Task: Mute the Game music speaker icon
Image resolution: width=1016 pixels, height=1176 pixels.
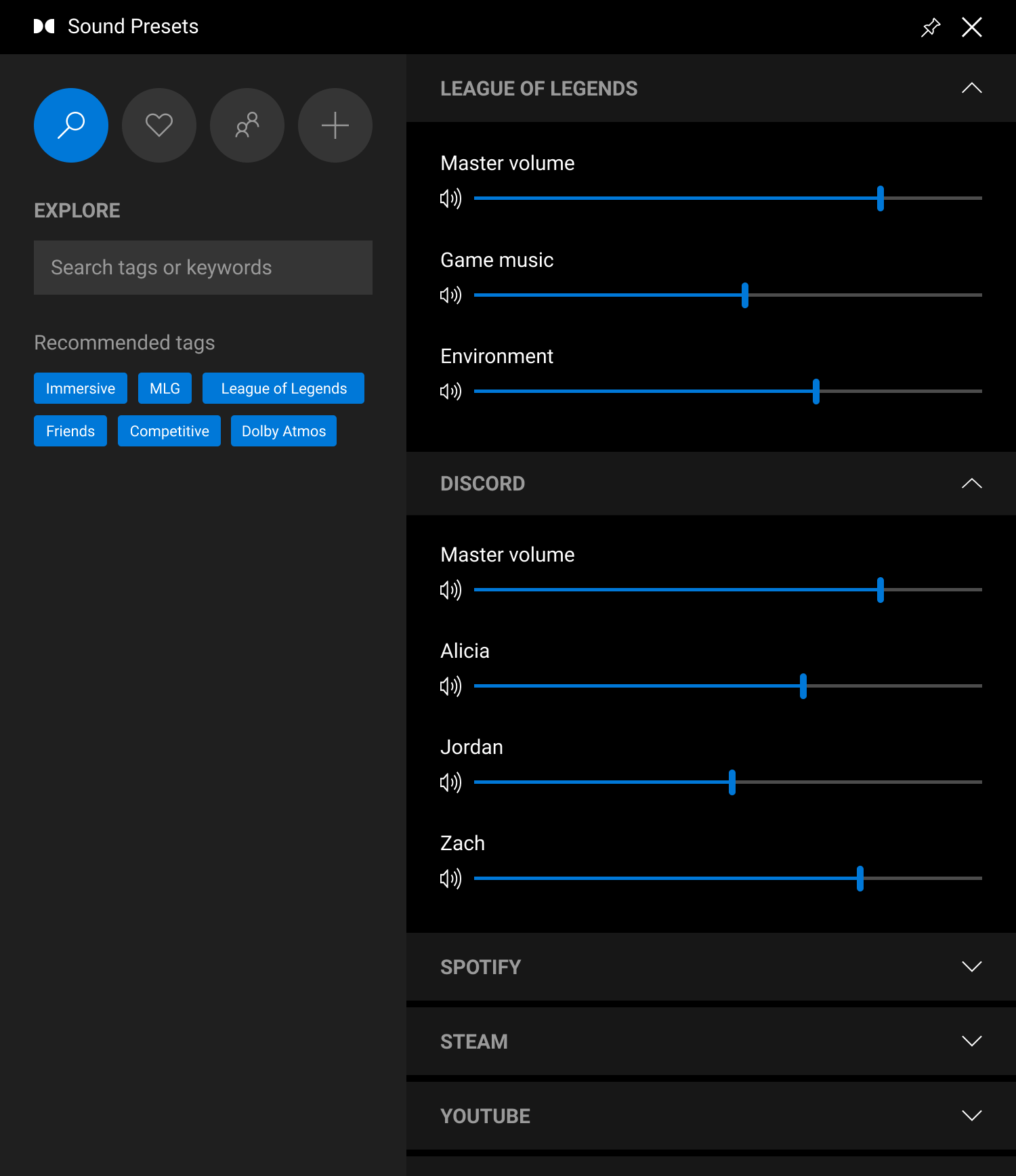Action: click(450, 295)
